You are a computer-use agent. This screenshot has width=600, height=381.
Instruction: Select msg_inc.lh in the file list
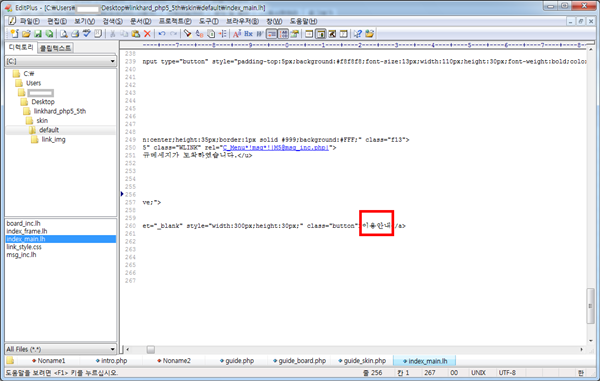click(21, 255)
